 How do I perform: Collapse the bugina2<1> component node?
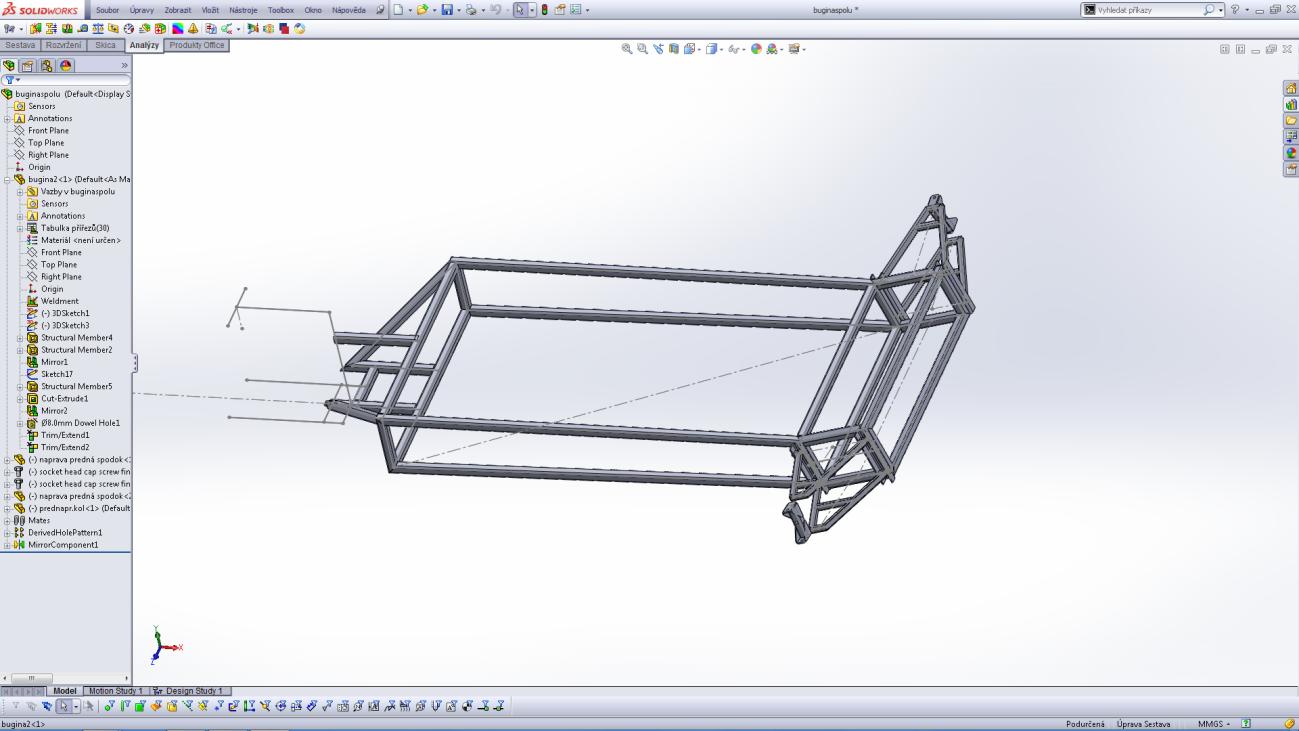point(7,179)
